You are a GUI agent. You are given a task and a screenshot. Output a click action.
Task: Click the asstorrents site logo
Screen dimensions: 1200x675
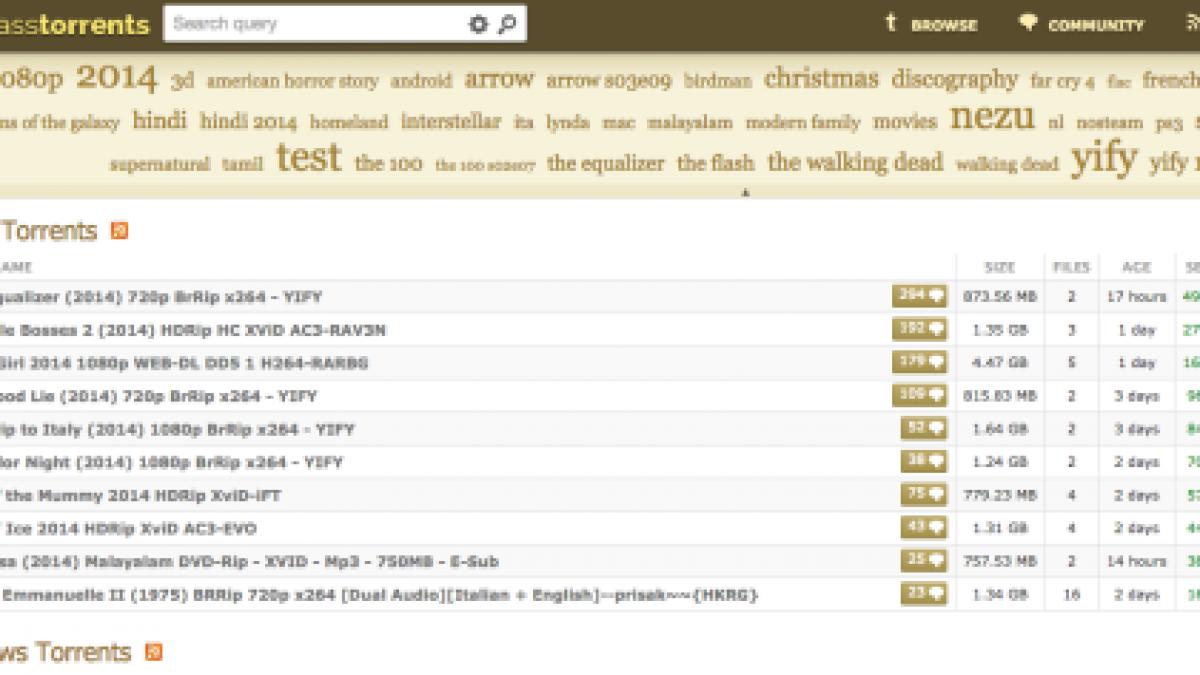pyautogui.click(x=75, y=24)
